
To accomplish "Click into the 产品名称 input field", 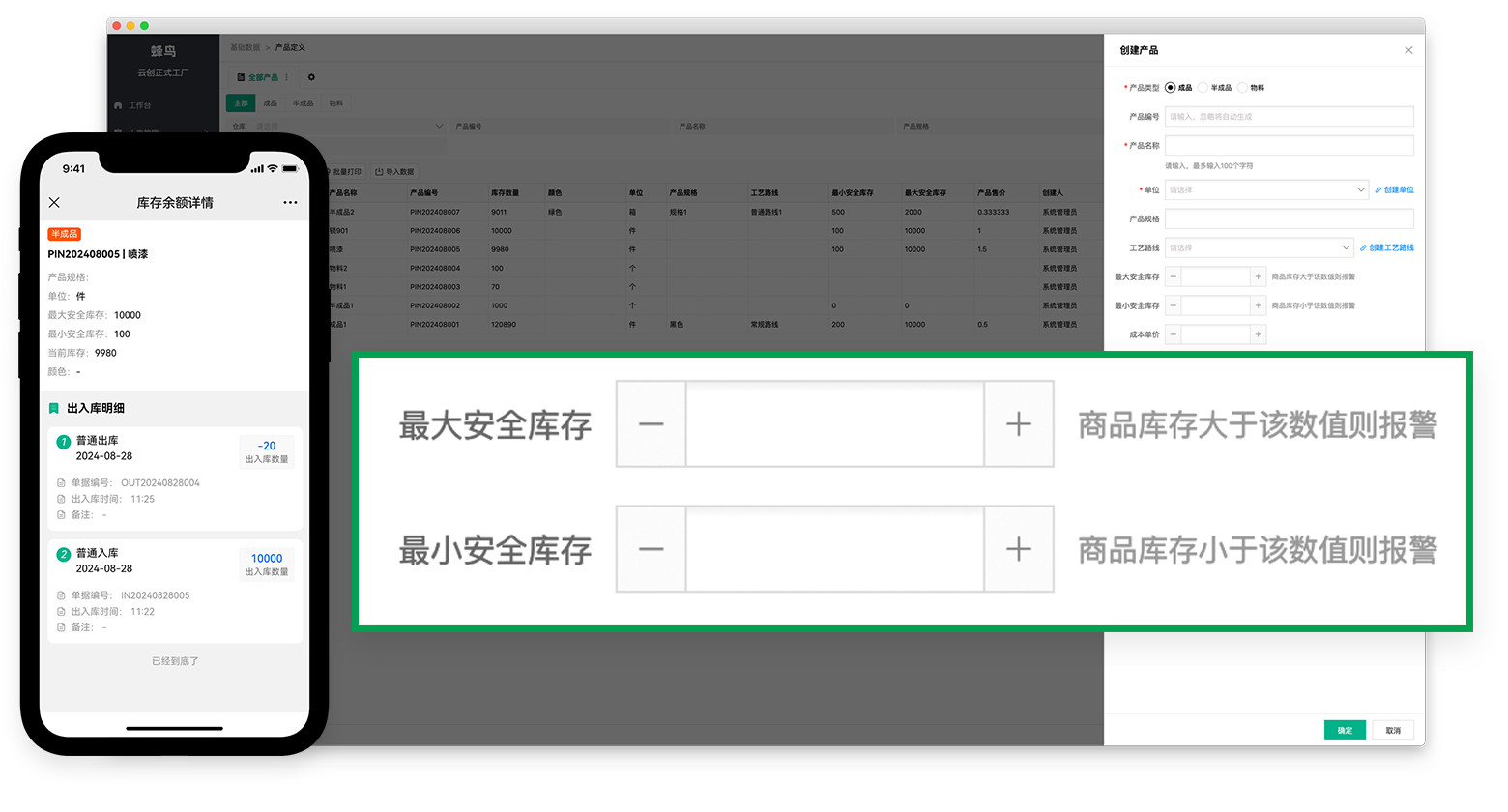I will (1289, 146).
